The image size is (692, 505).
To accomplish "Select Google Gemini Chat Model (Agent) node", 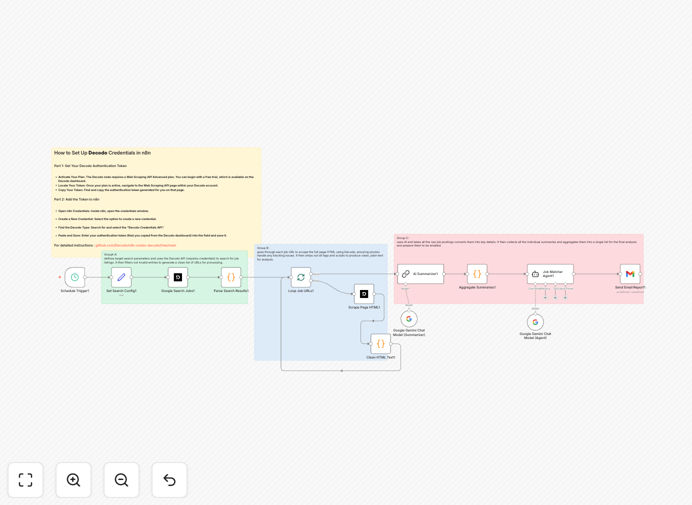I will click(535, 322).
